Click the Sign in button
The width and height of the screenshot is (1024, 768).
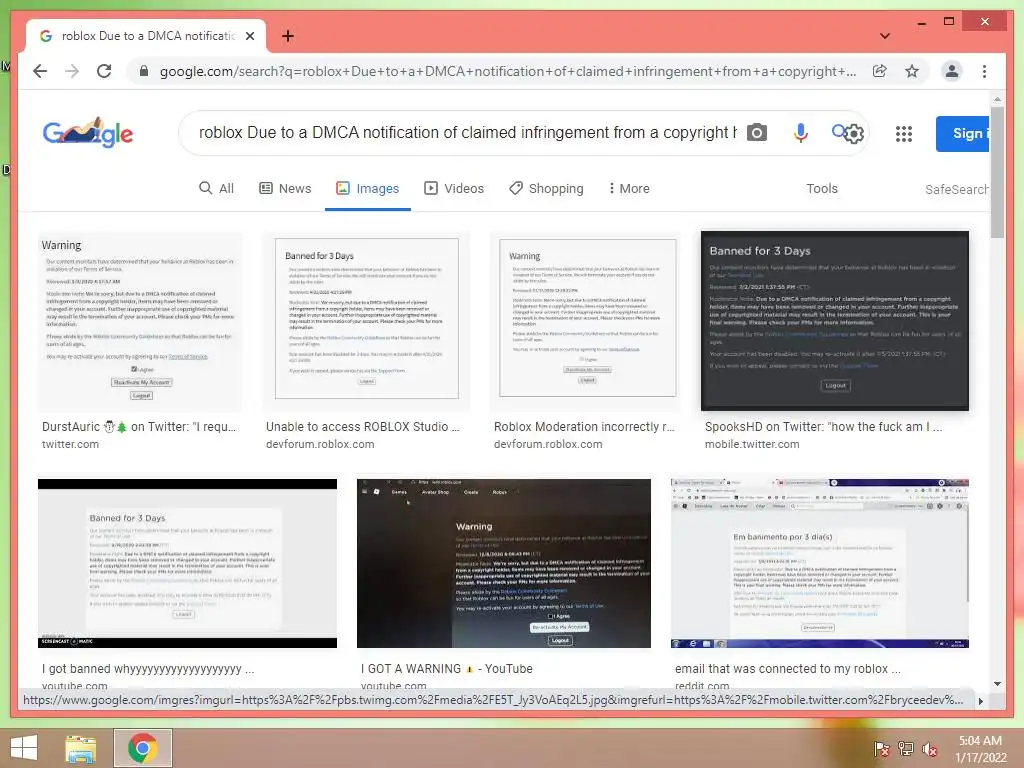click(963, 134)
